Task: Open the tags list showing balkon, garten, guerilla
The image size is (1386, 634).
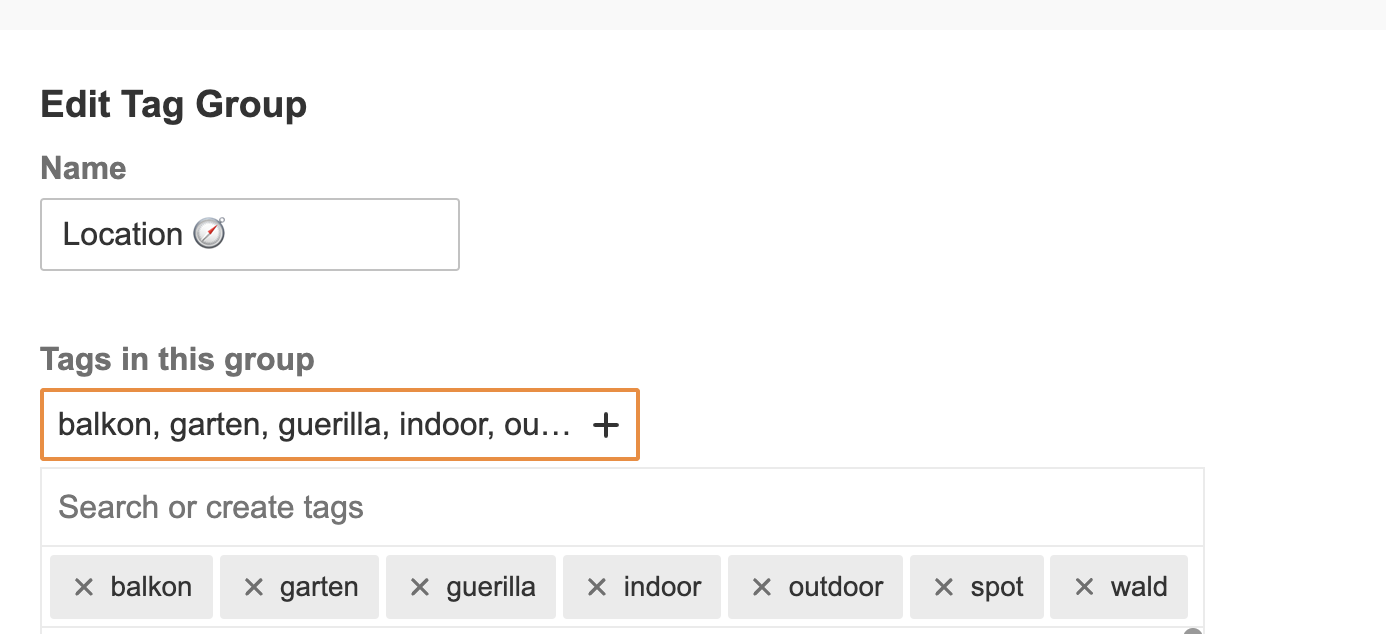Action: [339, 425]
